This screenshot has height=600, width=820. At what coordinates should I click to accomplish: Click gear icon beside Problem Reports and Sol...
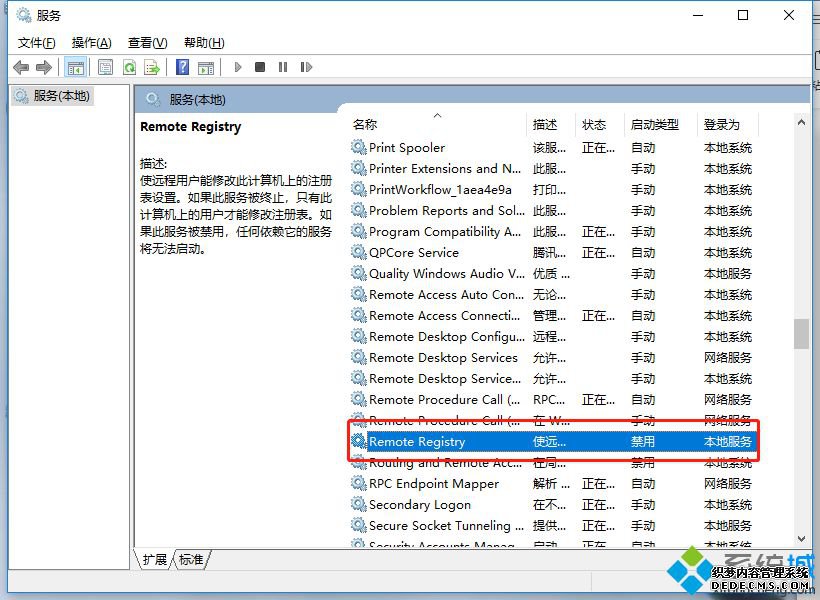358,210
